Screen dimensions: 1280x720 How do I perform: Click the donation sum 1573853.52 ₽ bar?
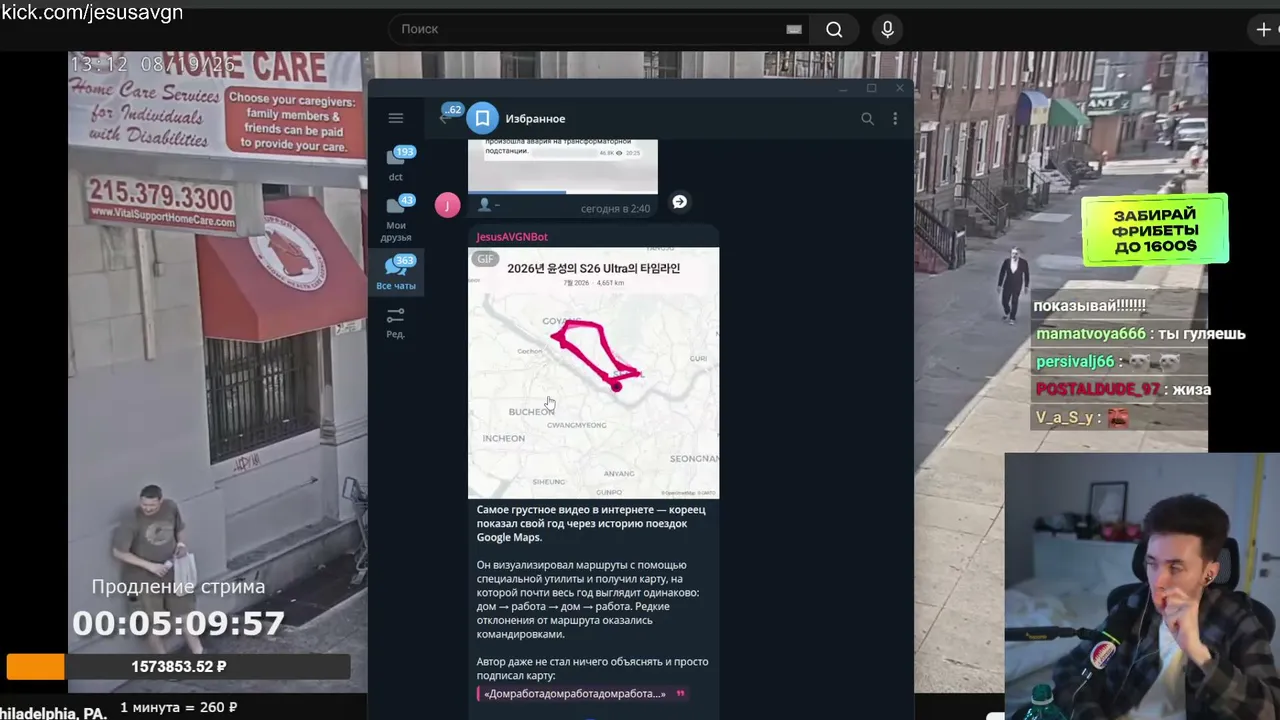179,667
